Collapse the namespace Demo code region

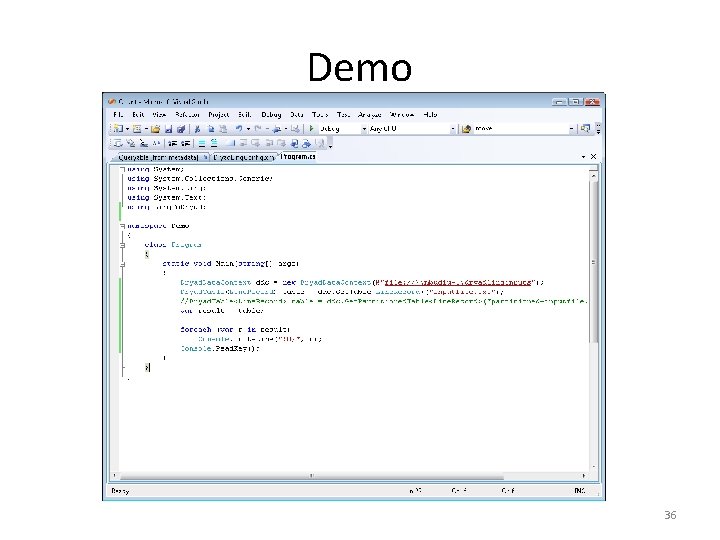point(123,226)
